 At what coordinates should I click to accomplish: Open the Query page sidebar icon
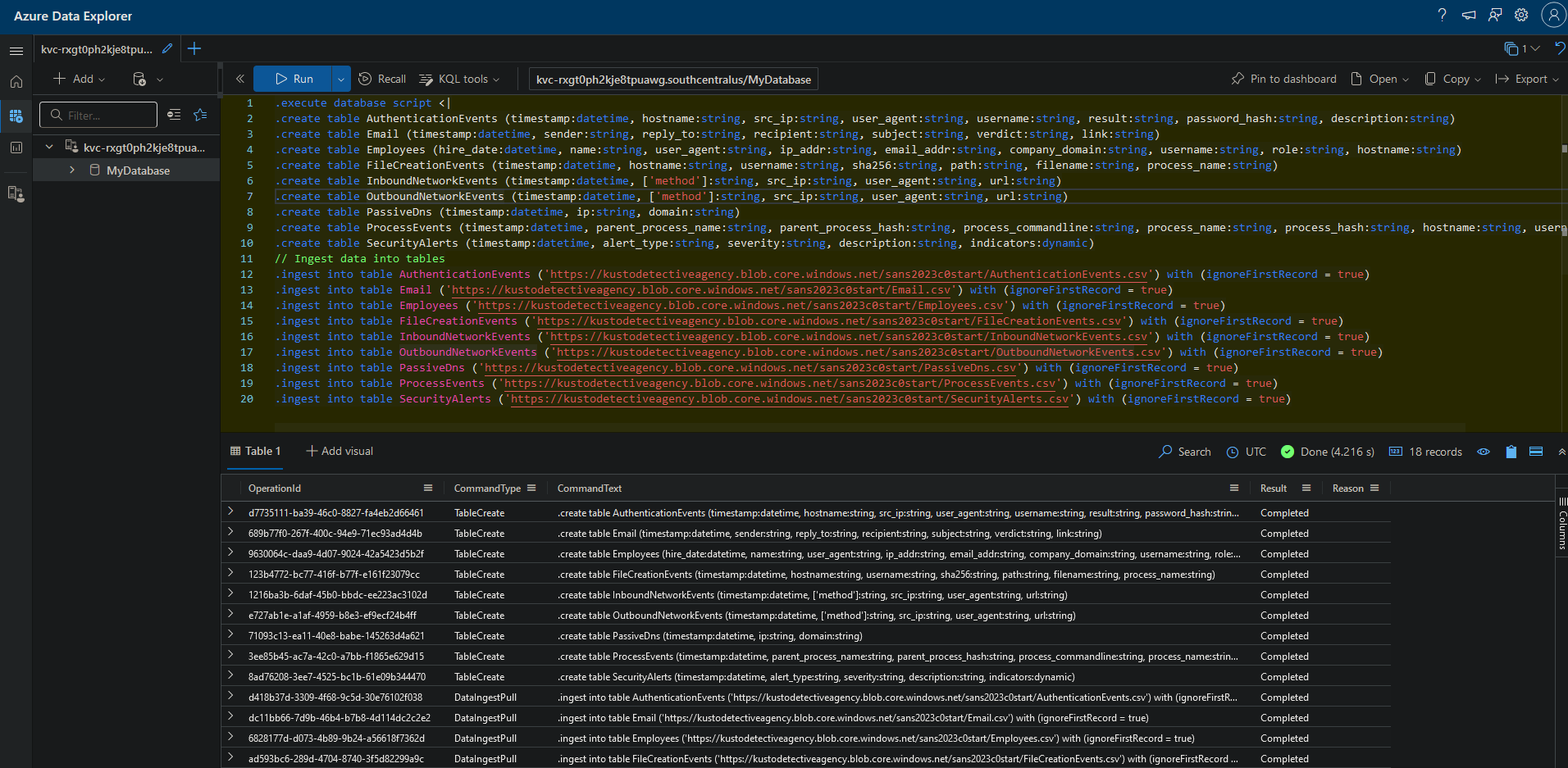pos(16,116)
